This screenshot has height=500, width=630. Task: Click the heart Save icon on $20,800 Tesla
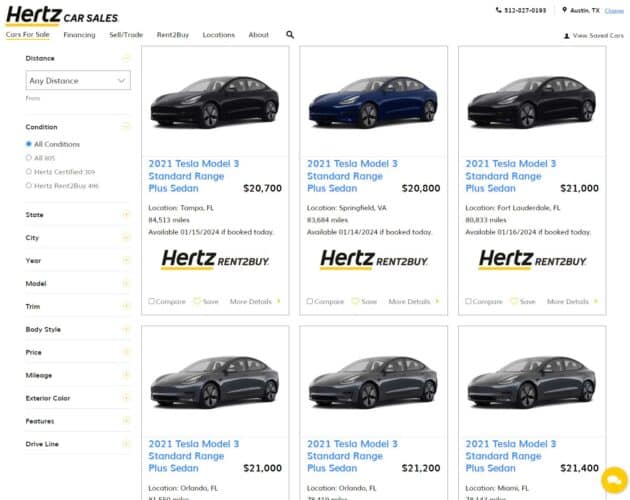coord(355,301)
